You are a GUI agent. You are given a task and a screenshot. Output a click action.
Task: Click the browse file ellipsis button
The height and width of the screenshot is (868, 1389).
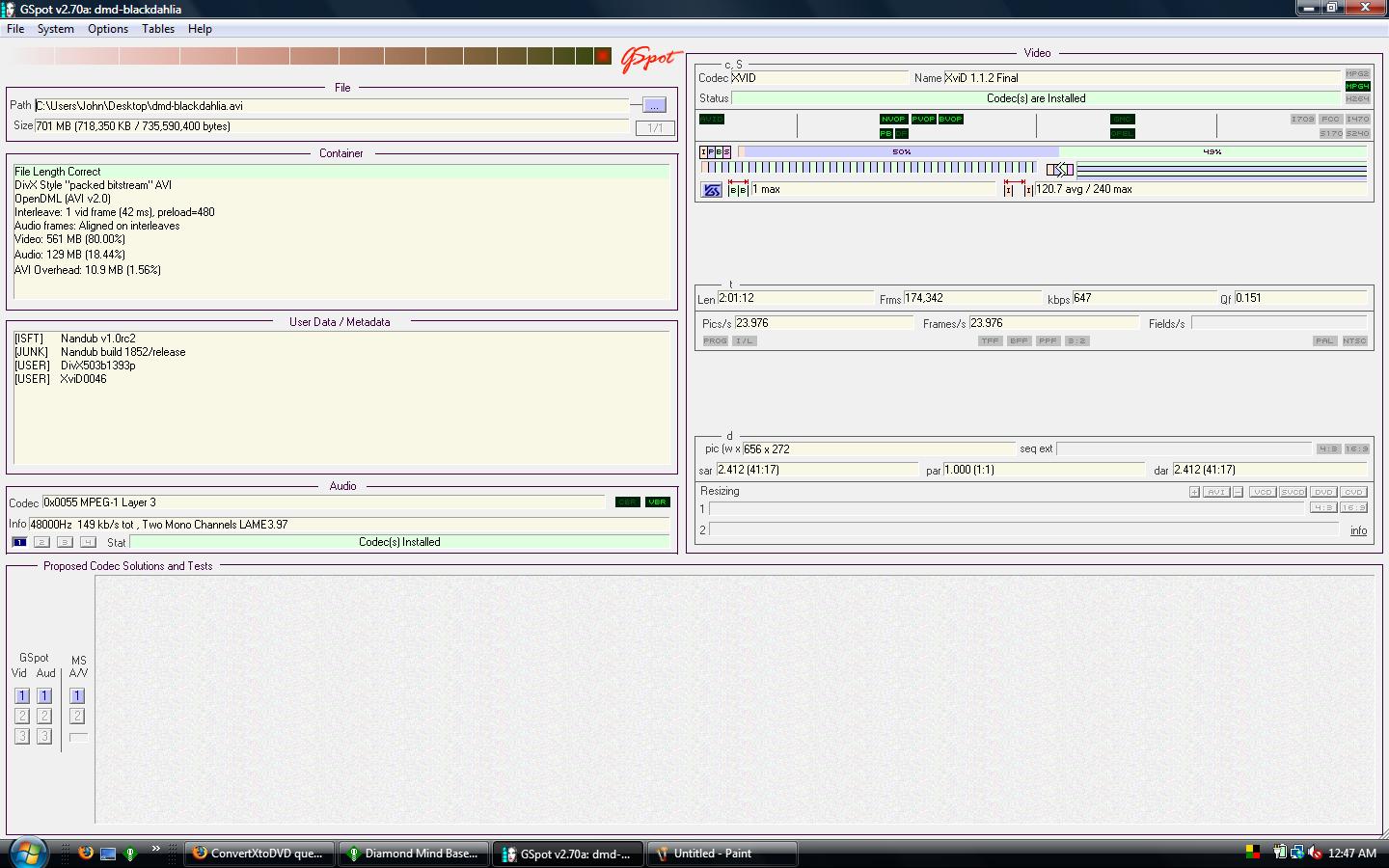[654, 105]
